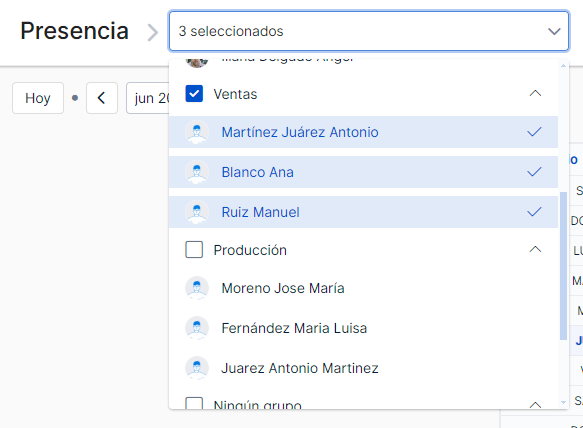Click the avatar icon next to Ruiz Manuel
583x428 pixels.
197,212
